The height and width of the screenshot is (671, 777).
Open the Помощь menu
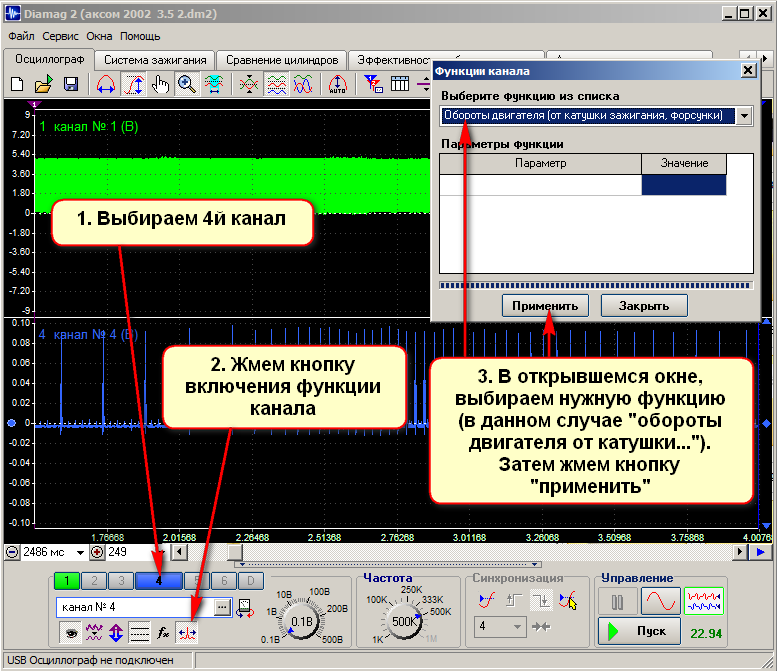(x=140, y=36)
